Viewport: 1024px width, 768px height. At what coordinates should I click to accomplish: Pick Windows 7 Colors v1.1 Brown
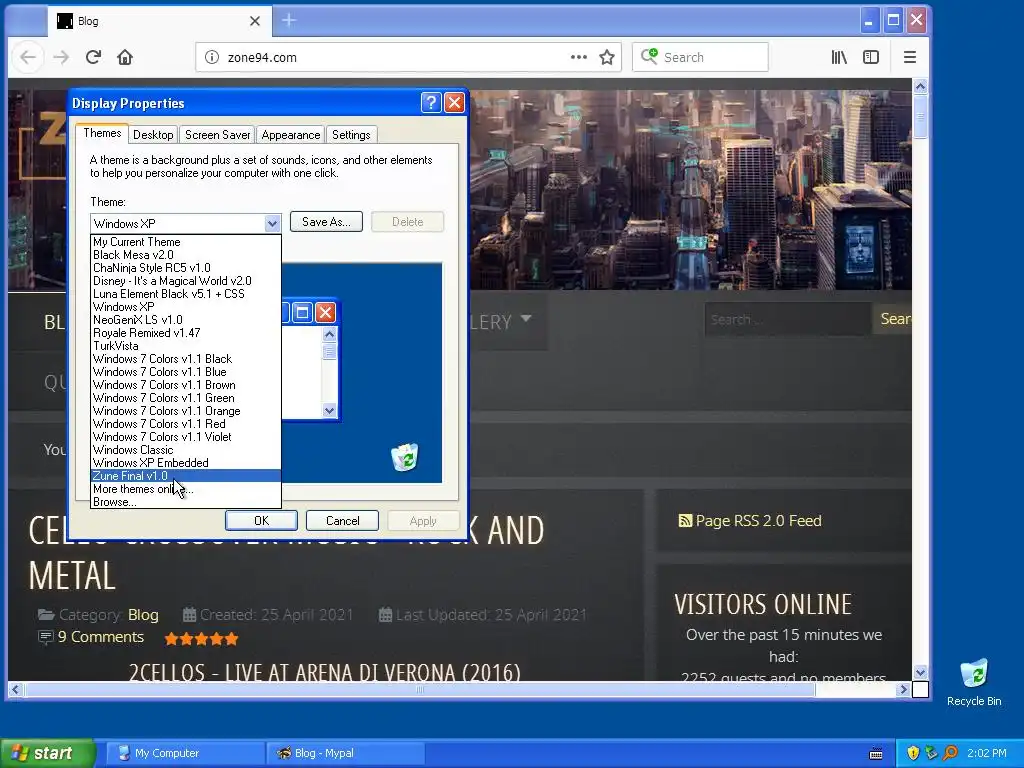click(x=185, y=385)
